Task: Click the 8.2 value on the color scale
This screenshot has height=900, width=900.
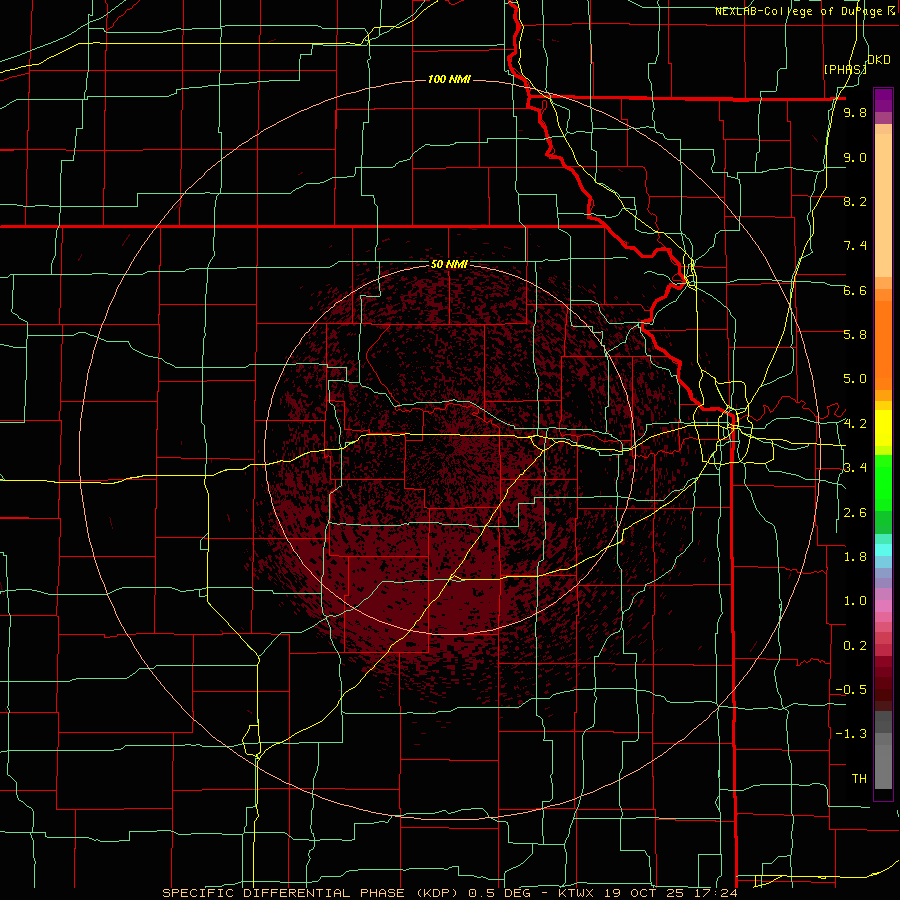Action: click(x=855, y=201)
